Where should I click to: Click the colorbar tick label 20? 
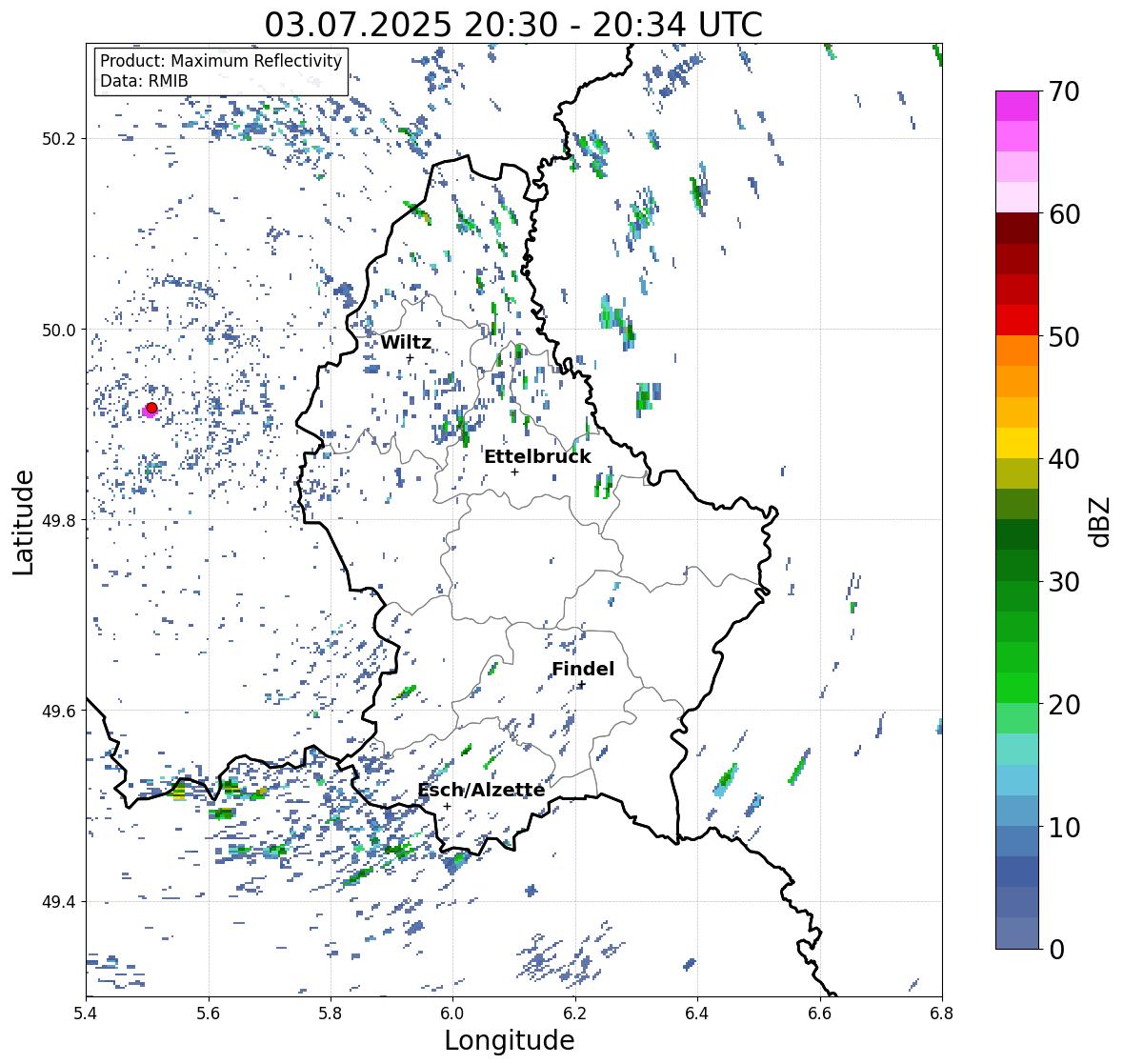point(1064,705)
